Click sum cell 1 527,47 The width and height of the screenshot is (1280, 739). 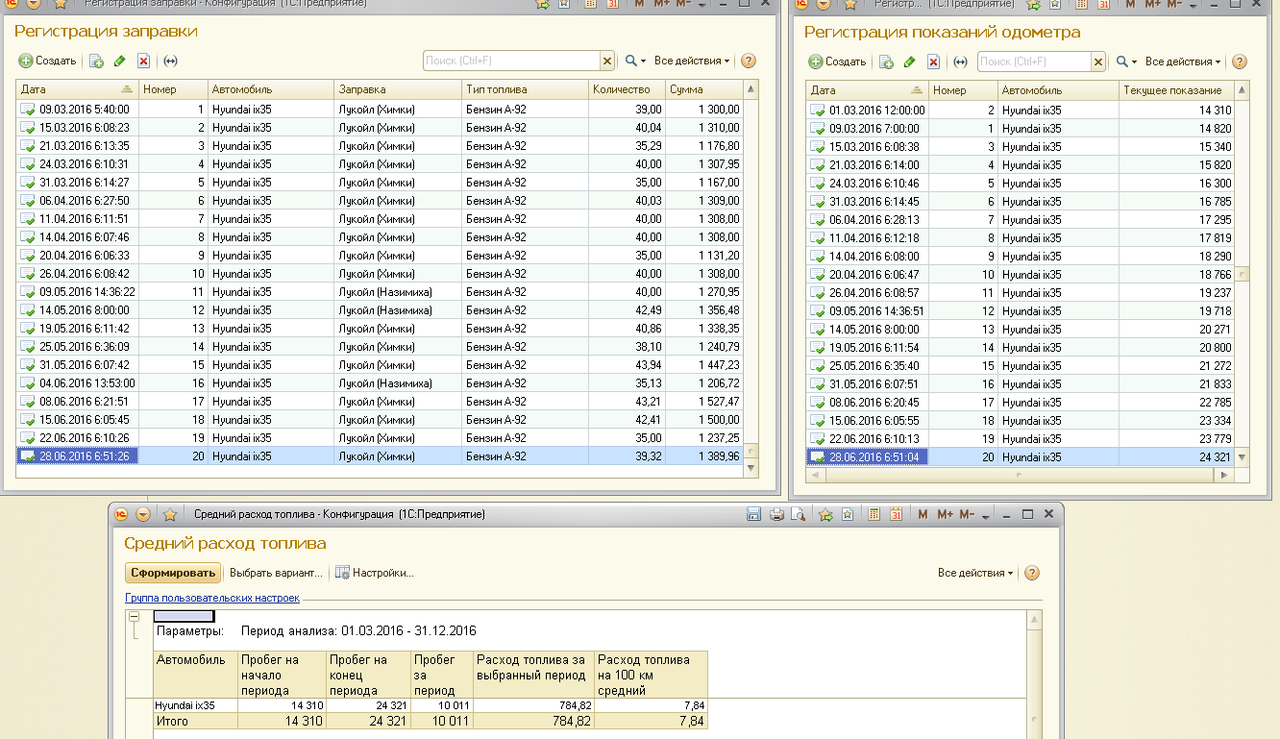(704, 402)
